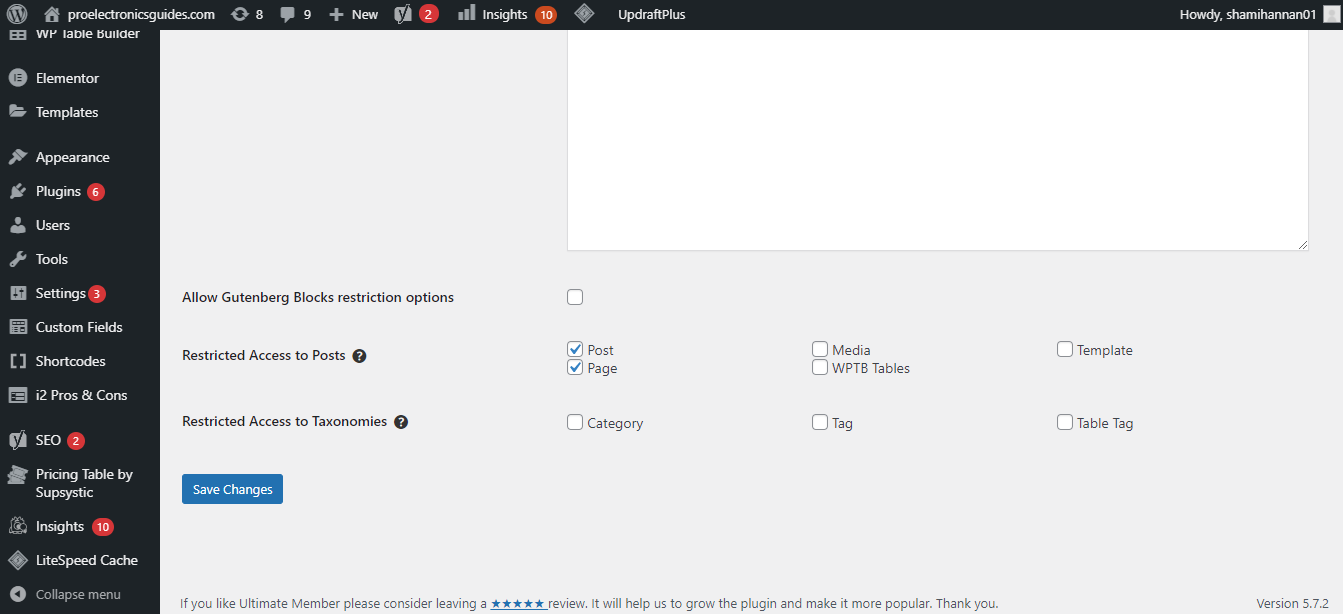The image size is (1343, 614).
Task: Click the Elementor sidebar icon
Action: pos(17,78)
